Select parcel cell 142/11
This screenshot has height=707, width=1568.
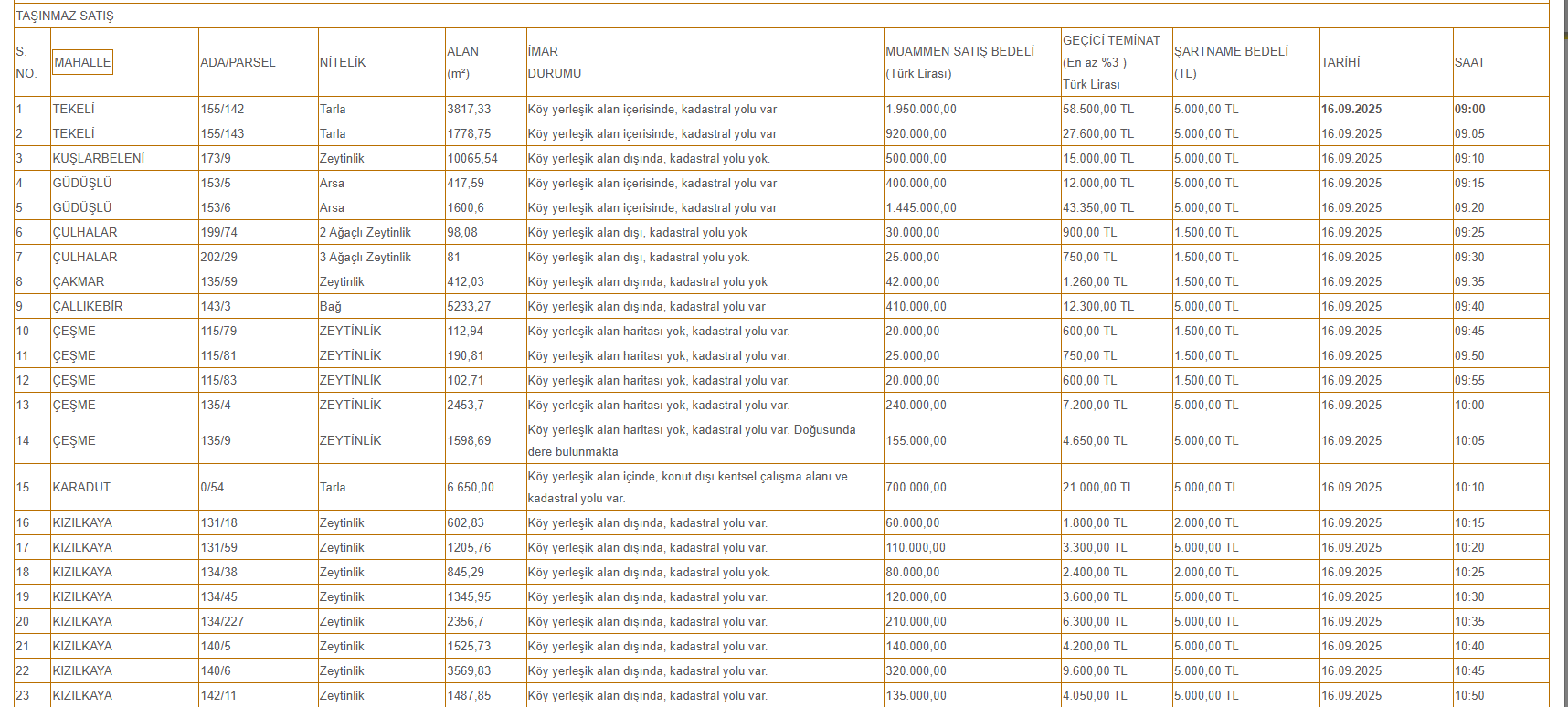coord(218,695)
